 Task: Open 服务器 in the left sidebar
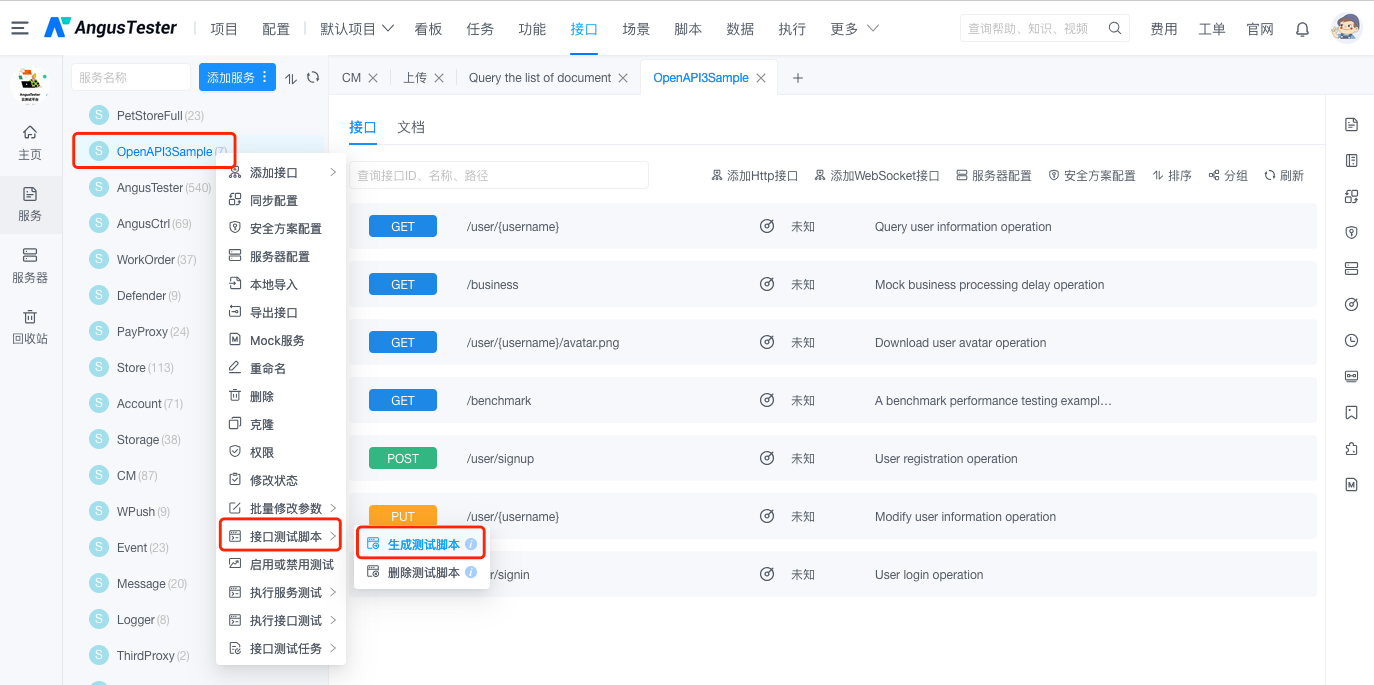coord(30,266)
